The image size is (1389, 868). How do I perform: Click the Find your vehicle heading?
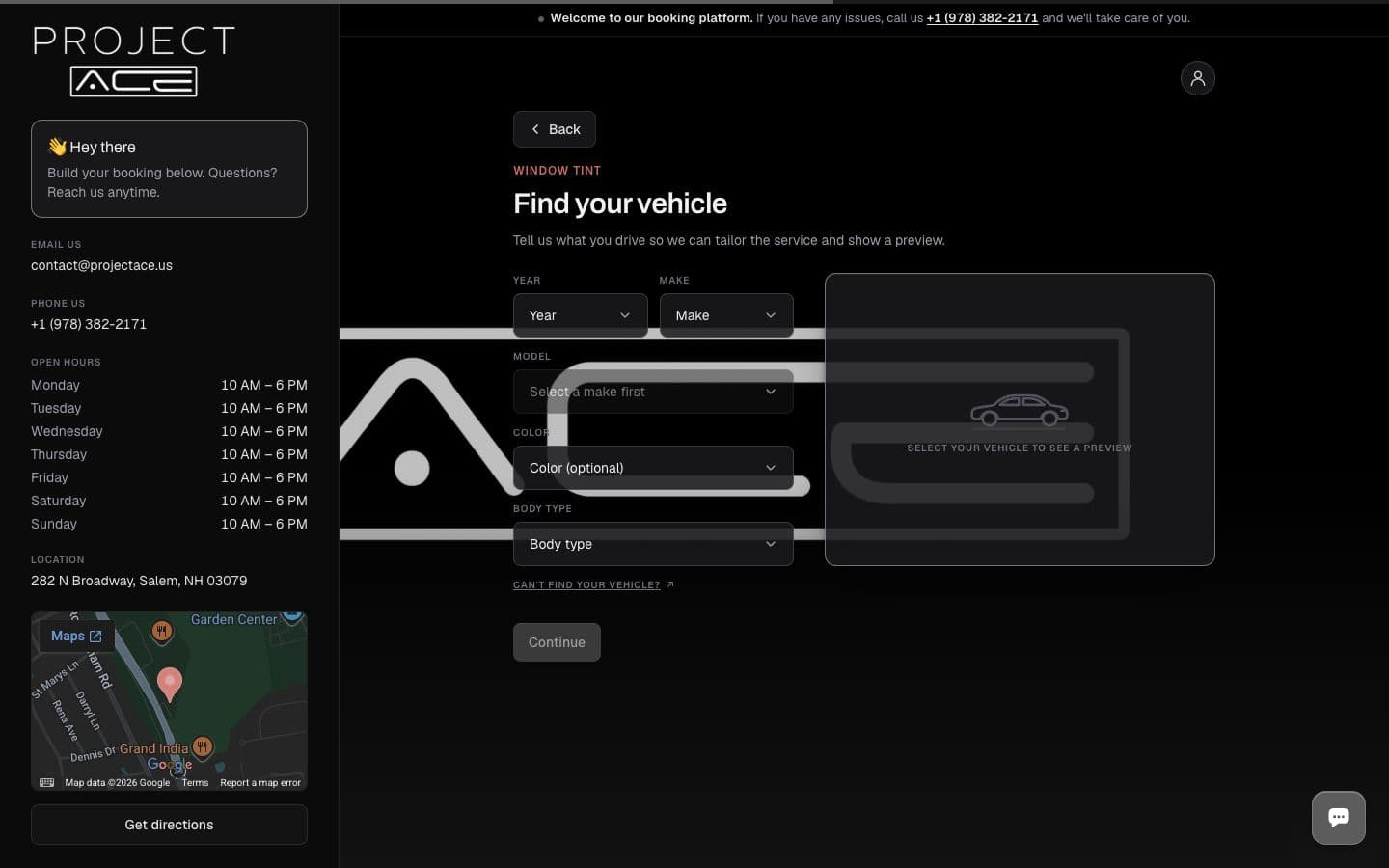(620, 203)
